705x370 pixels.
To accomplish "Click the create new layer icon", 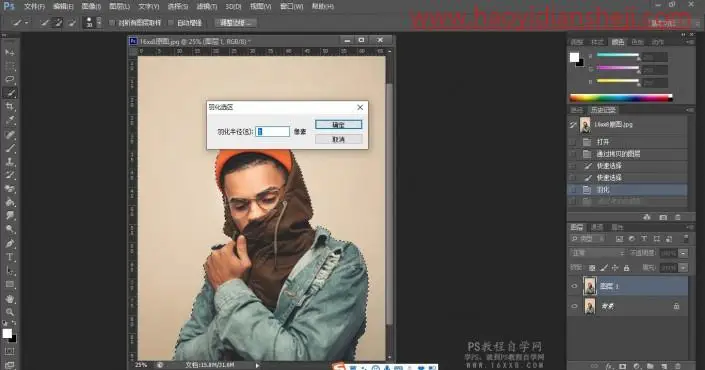I will pyautogui.click(x=664, y=366).
